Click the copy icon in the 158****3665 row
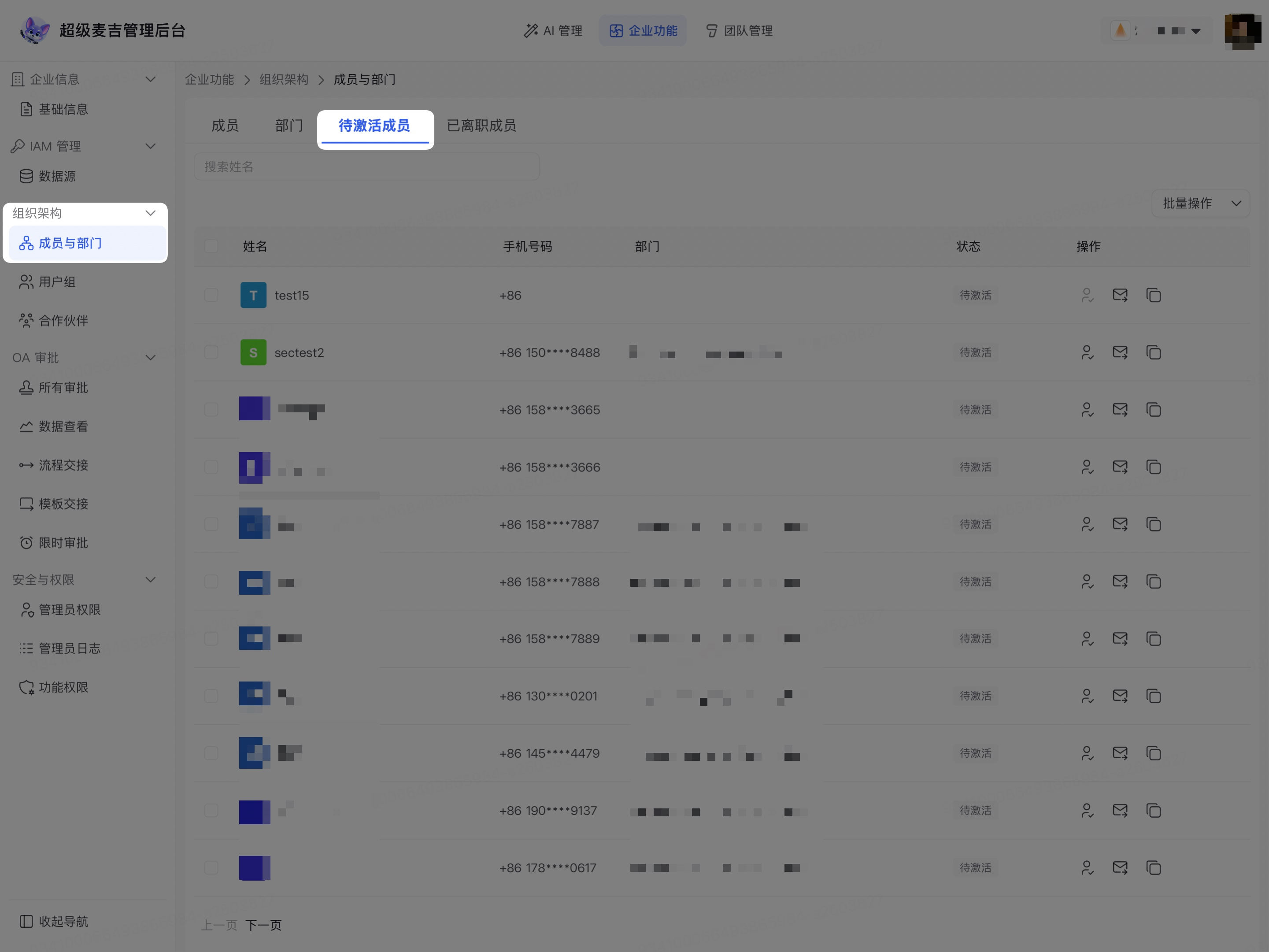1269x952 pixels. pyautogui.click(x=1153, y=410)
